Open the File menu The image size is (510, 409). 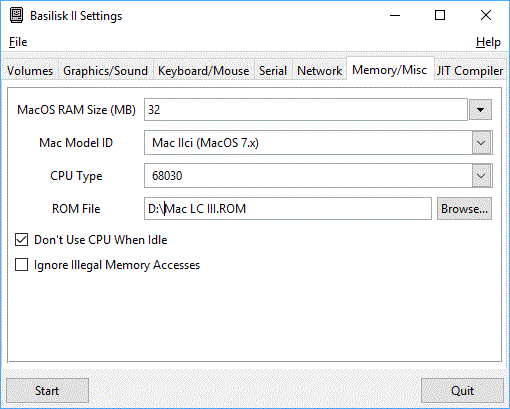point(18,42)
